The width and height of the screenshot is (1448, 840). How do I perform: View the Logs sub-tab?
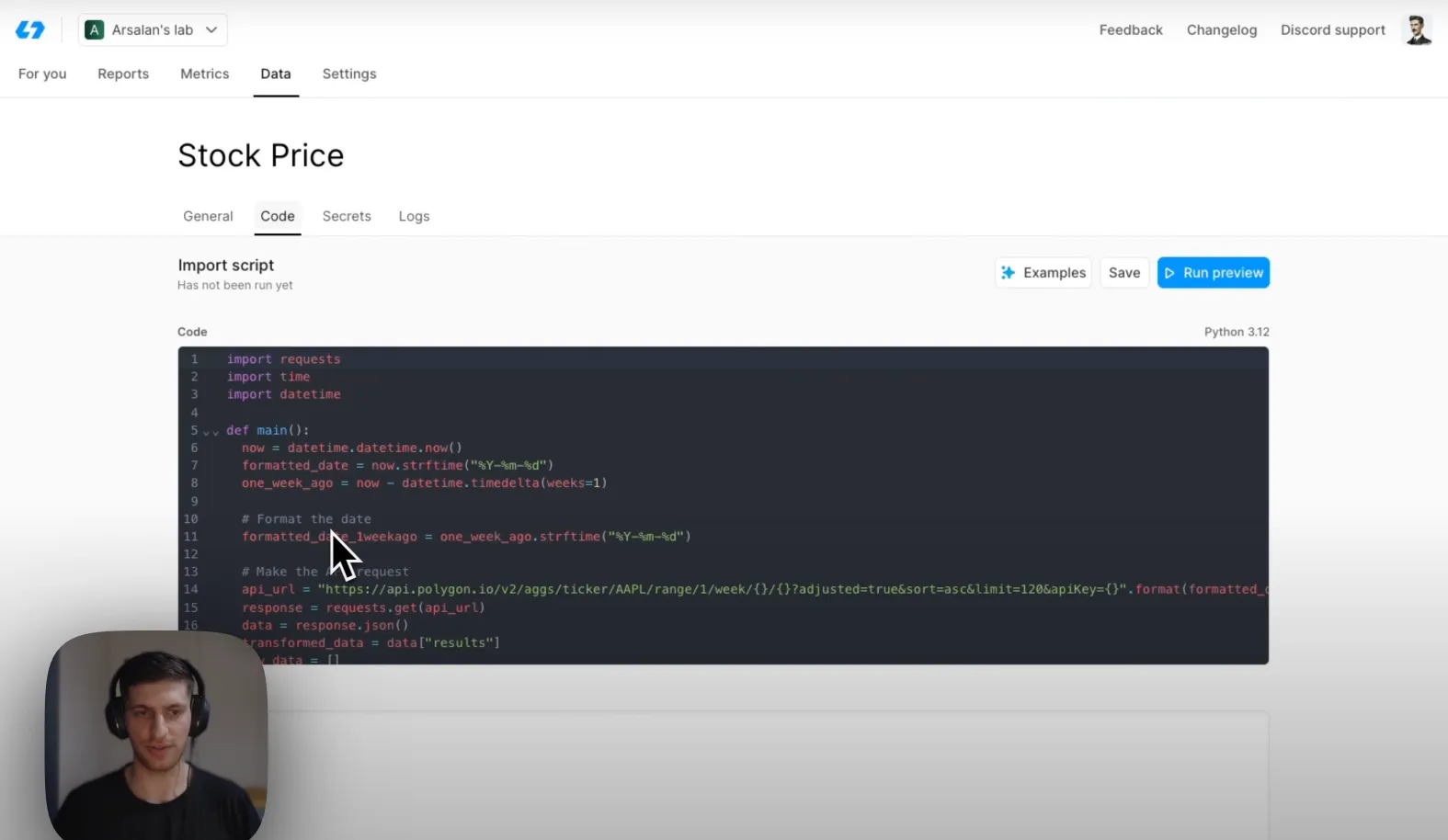click(414, 216)
